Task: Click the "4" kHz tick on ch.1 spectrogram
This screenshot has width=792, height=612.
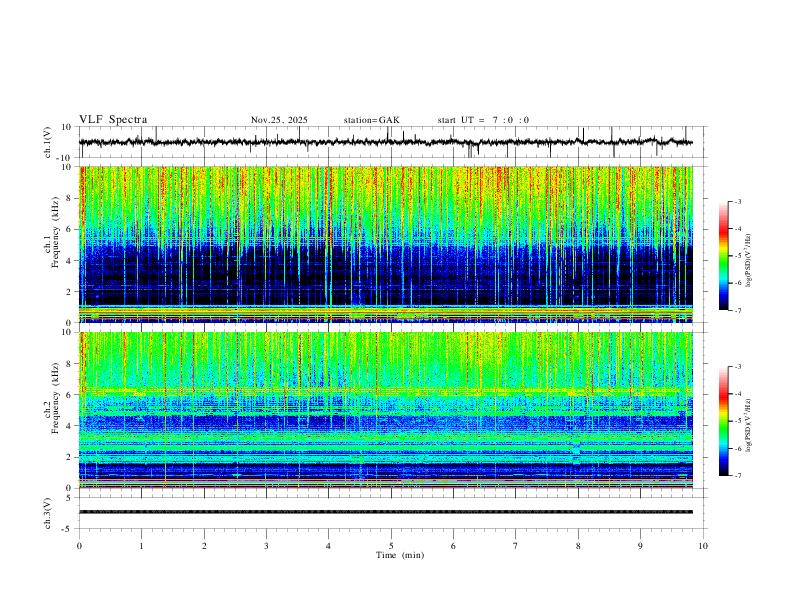Action: [69, 261]
